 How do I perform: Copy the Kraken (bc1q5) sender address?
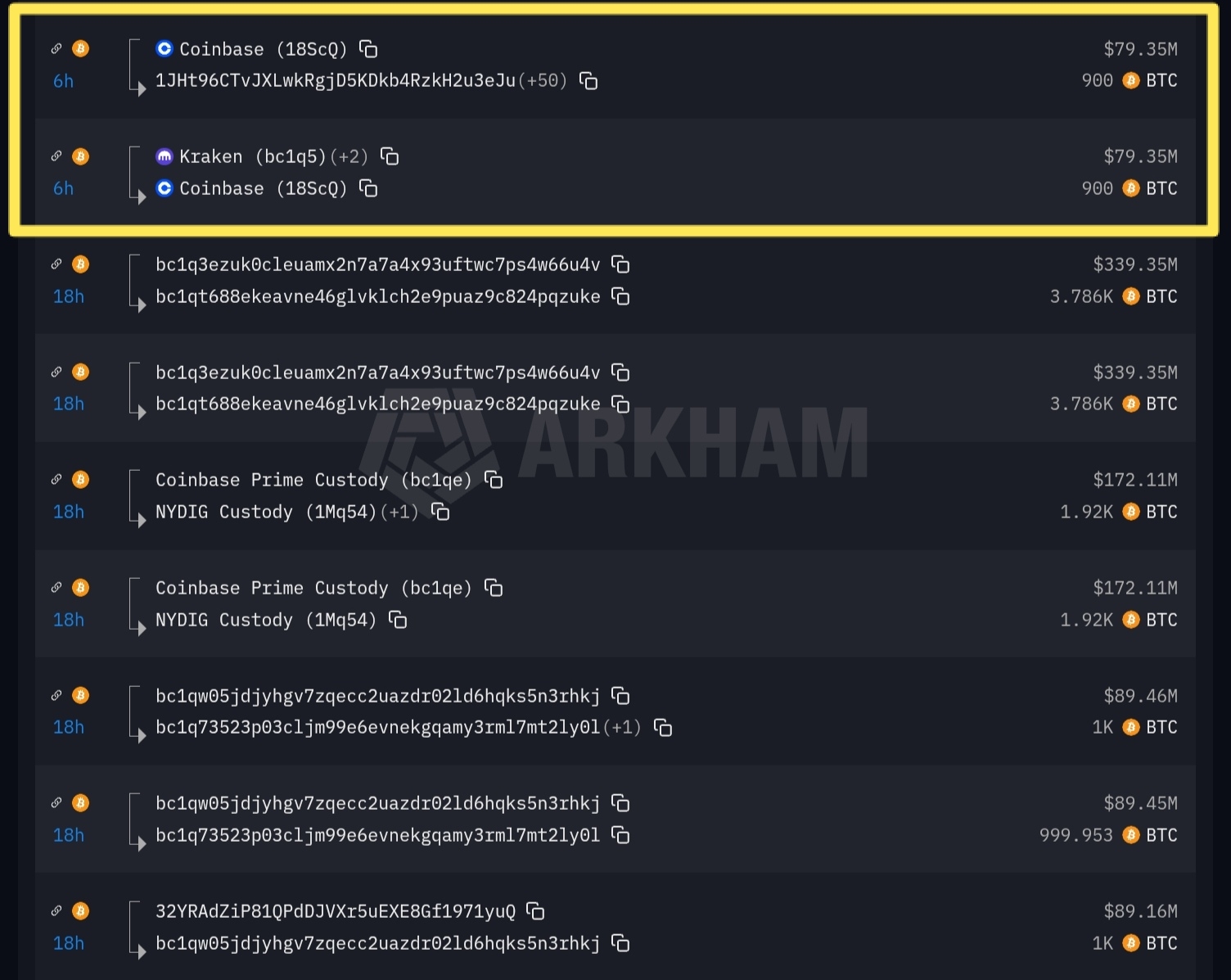pyautogui.click(x=390, y=156)
